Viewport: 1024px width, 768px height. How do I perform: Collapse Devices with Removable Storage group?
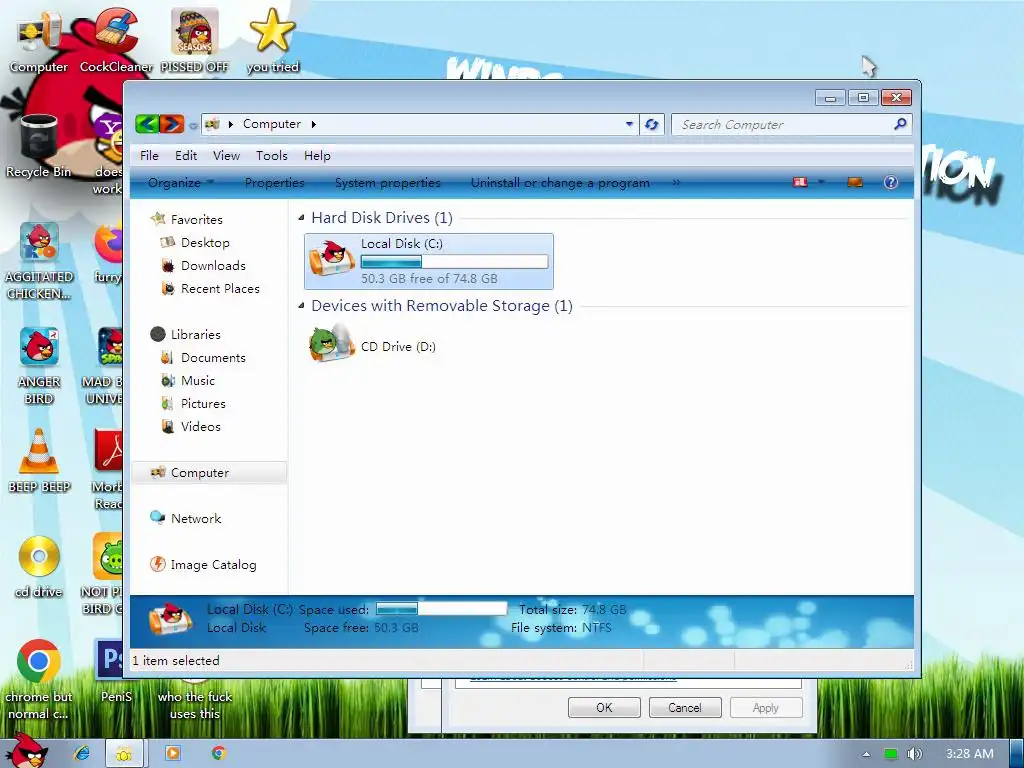click(x=301, y=306)
